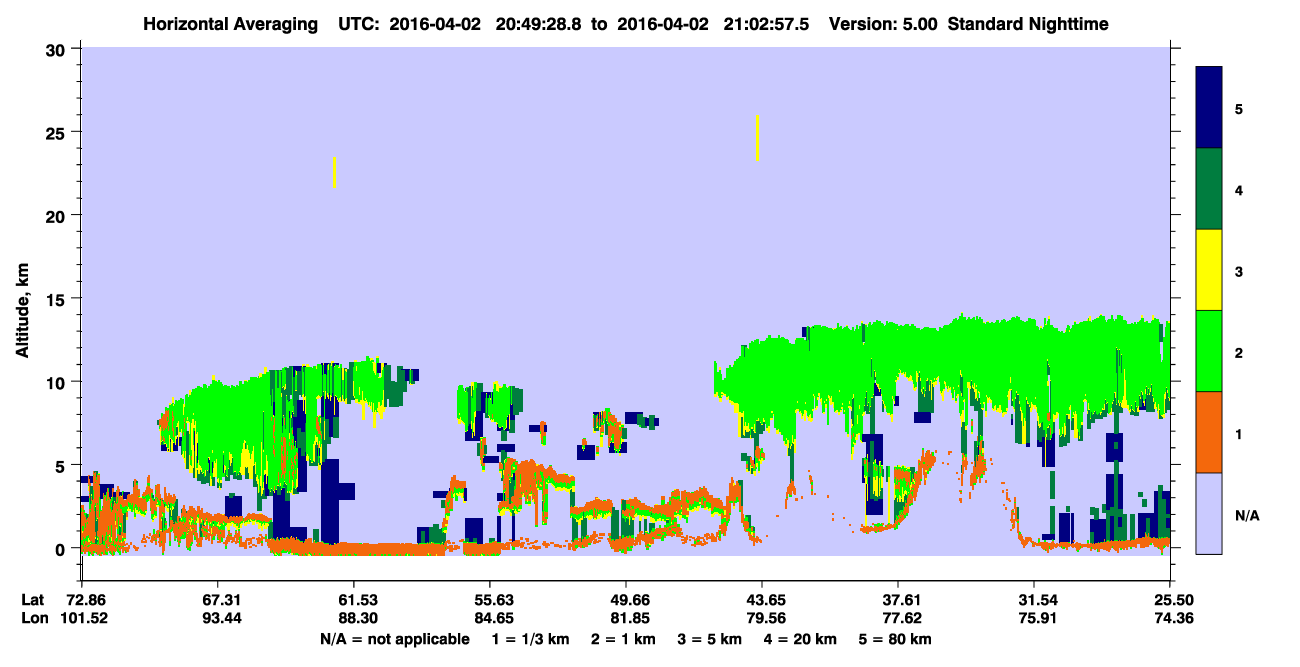1300x667 pixels.
Task: Click the altitude tick label '20'
Action: (57, 215)
